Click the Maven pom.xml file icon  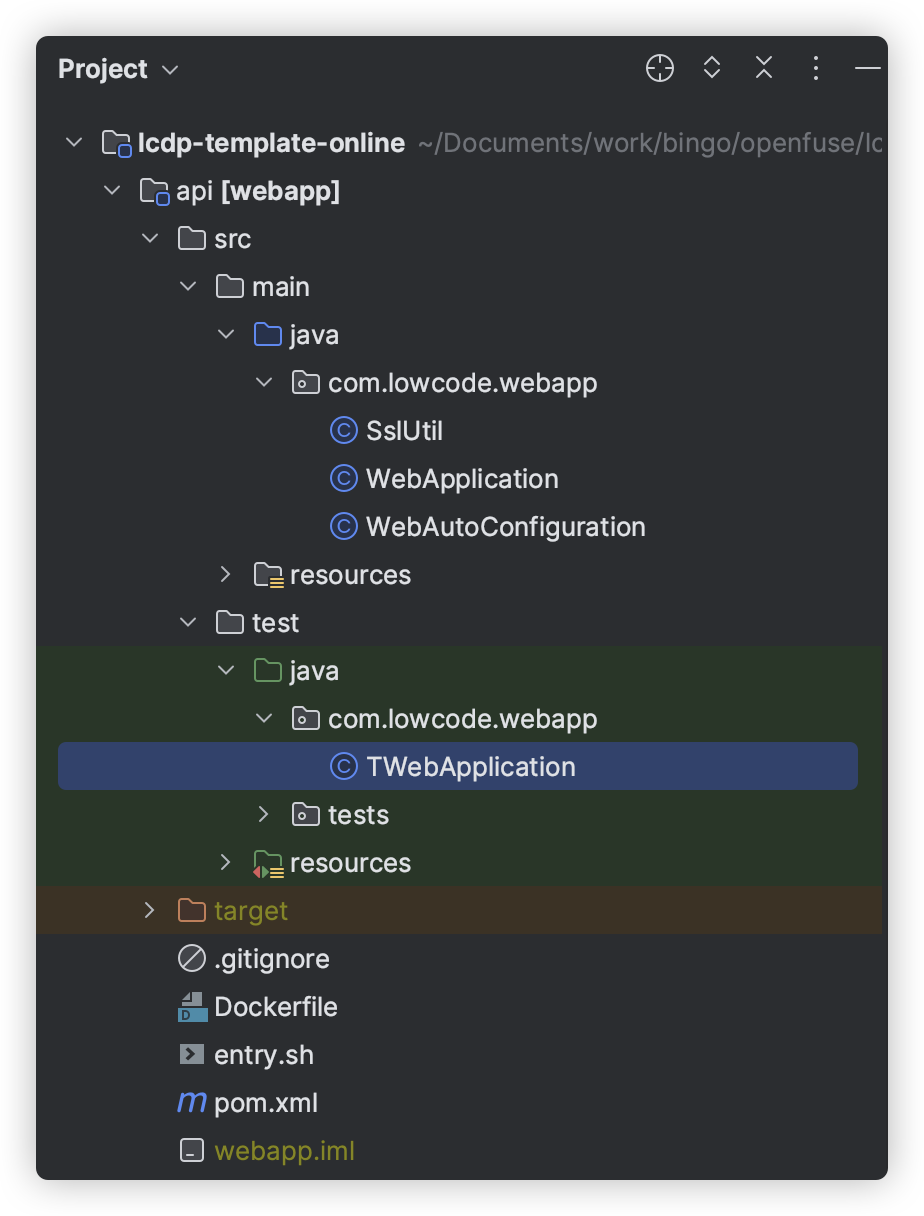click(x=191, y=1103)
